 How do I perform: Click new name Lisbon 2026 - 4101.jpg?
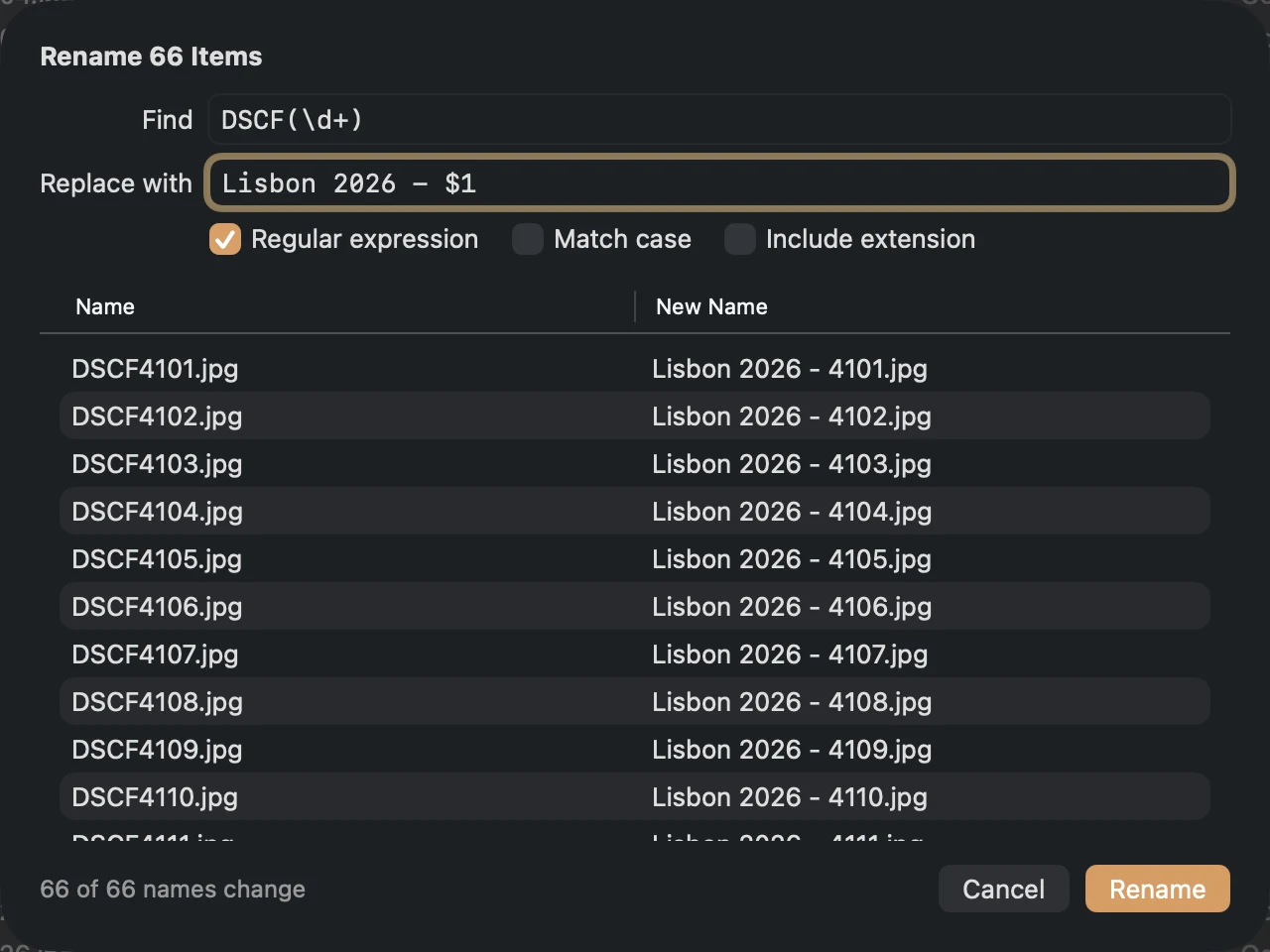(x=790, y=369)
